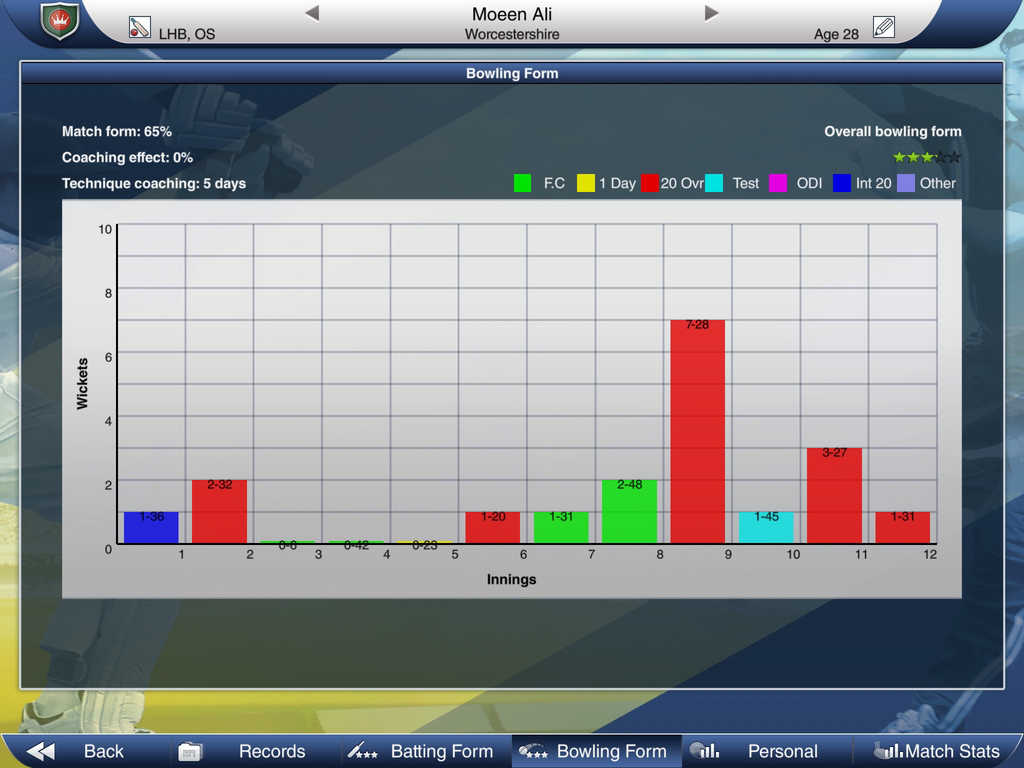
Task: Click the overall bowling form star rating
Action: click(x=926, y=157)
